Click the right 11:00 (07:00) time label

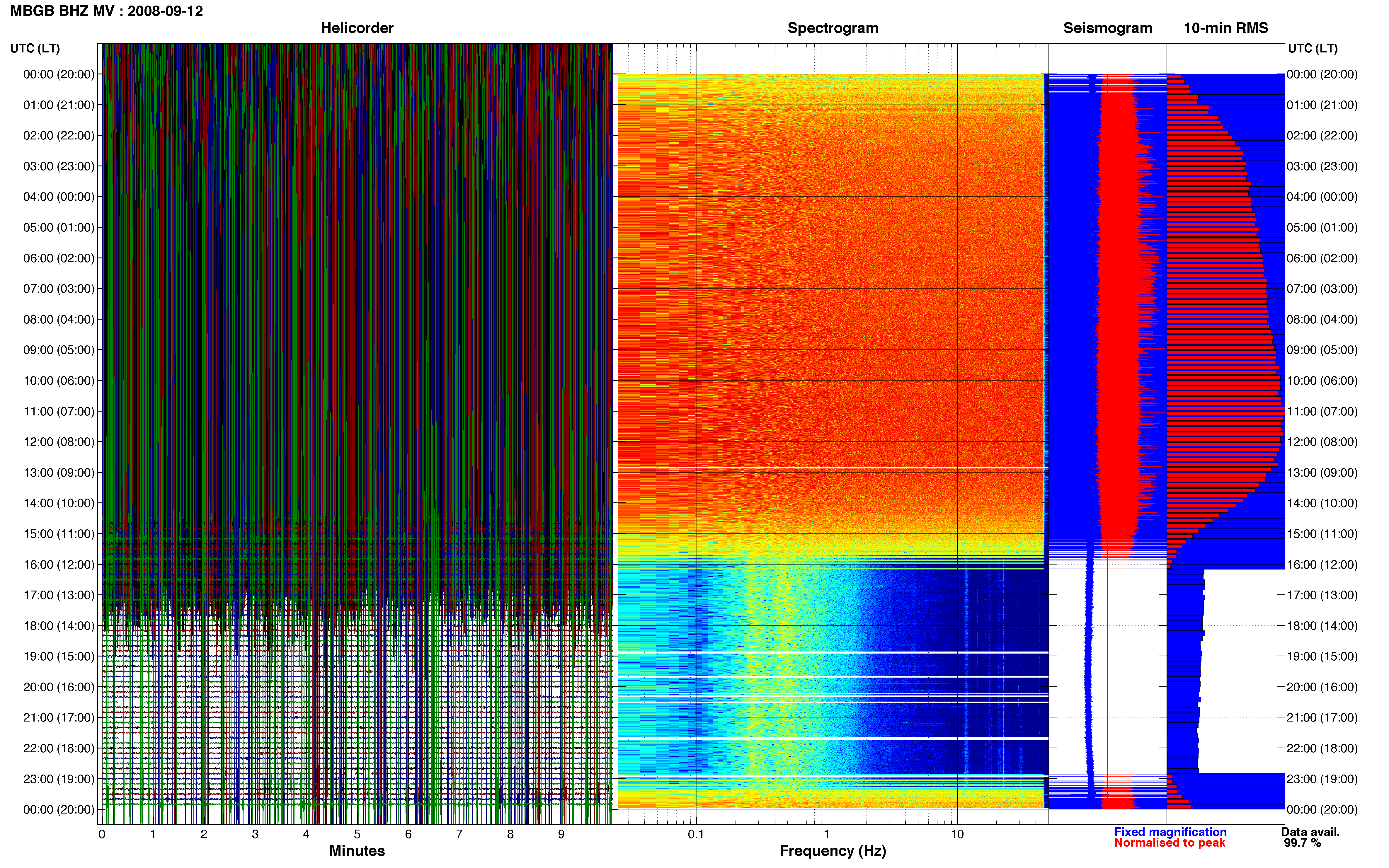pos(1322,412)
